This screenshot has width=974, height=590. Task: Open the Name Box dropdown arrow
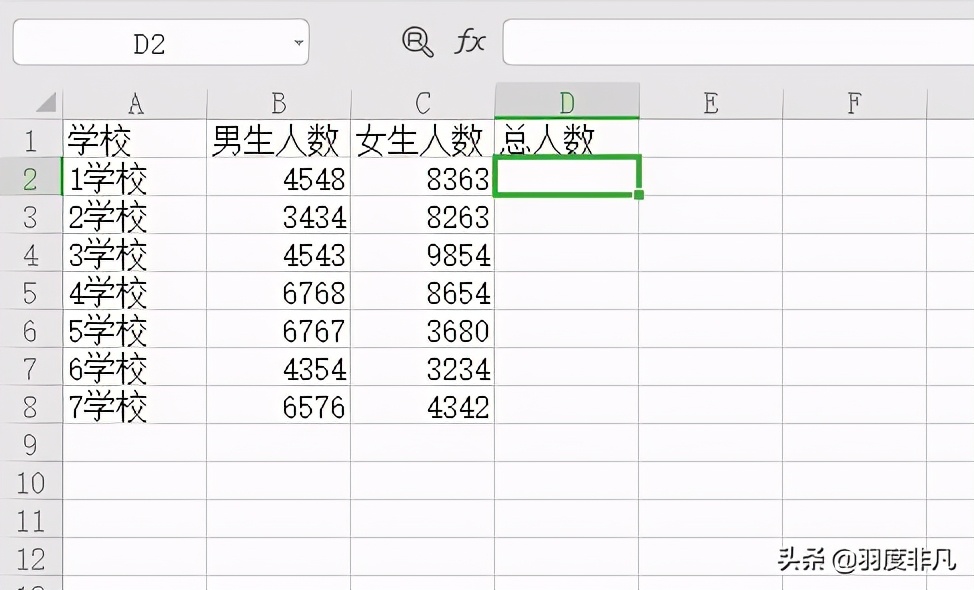point(297,42)
